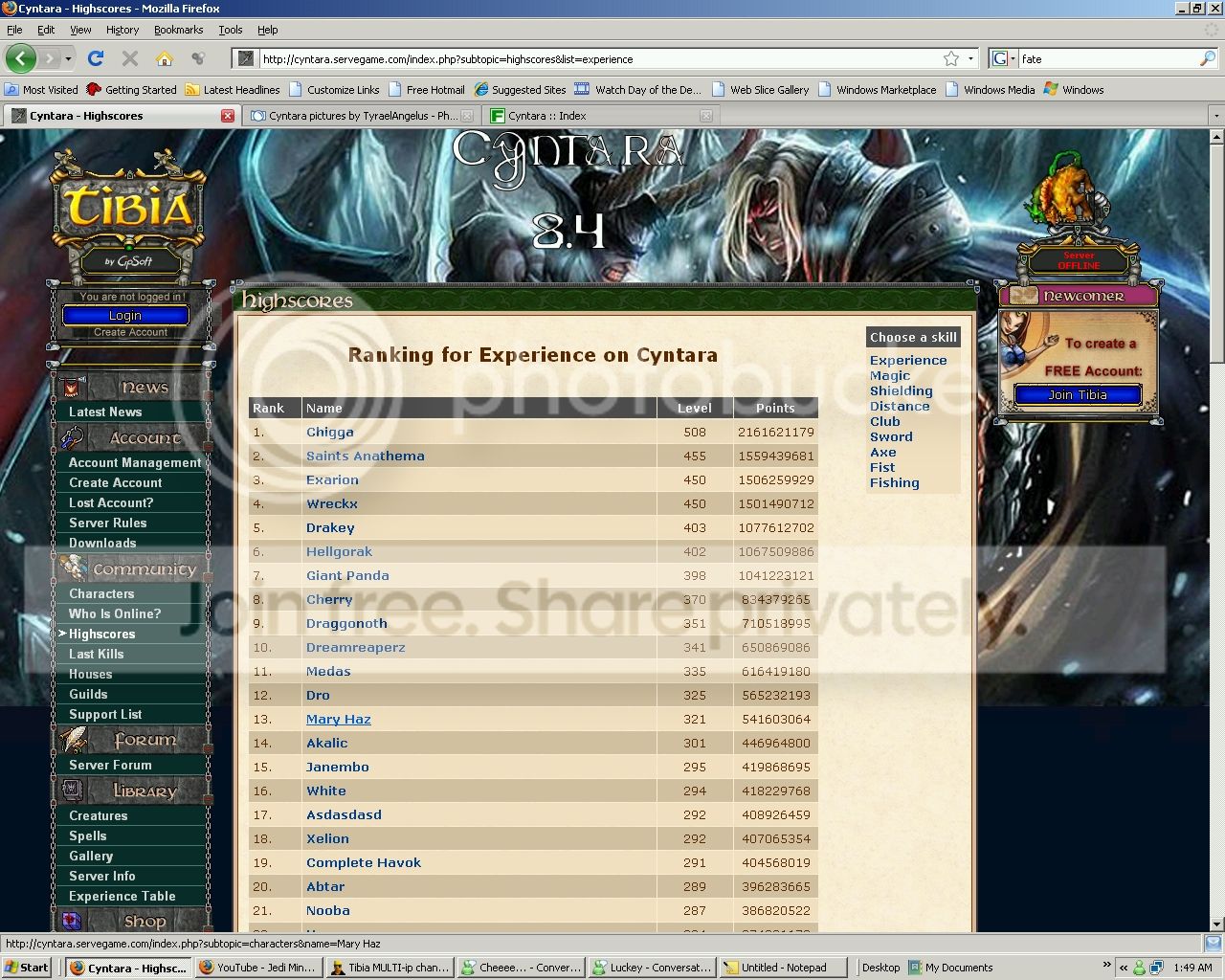This screenshot has width=1225, height=980.
Task: Switch to the Tibia MULTI-ip changer taskbar window
Action: point(390,968)
